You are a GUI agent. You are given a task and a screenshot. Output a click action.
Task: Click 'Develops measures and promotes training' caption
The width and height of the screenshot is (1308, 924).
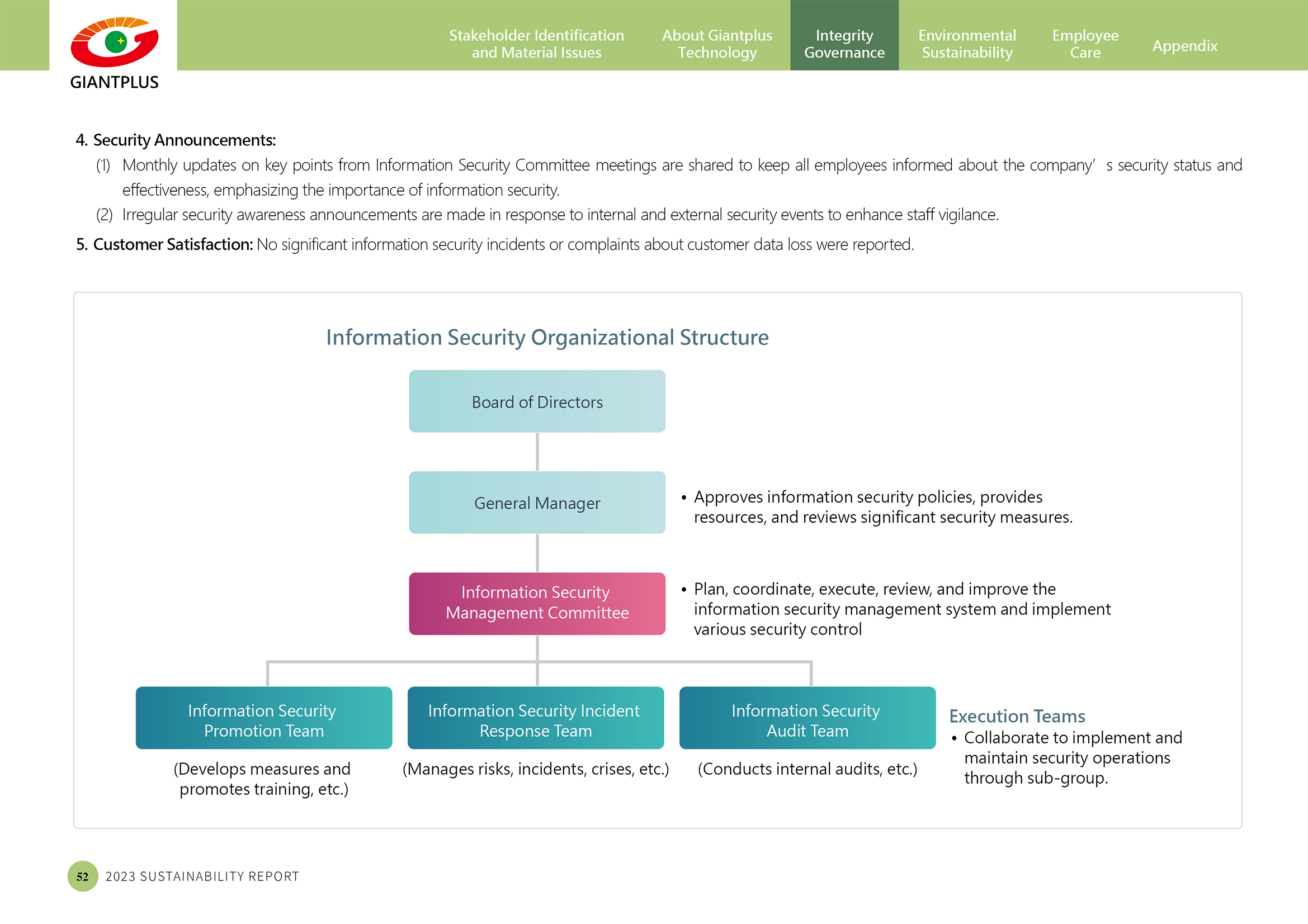[x=263, y=779]
